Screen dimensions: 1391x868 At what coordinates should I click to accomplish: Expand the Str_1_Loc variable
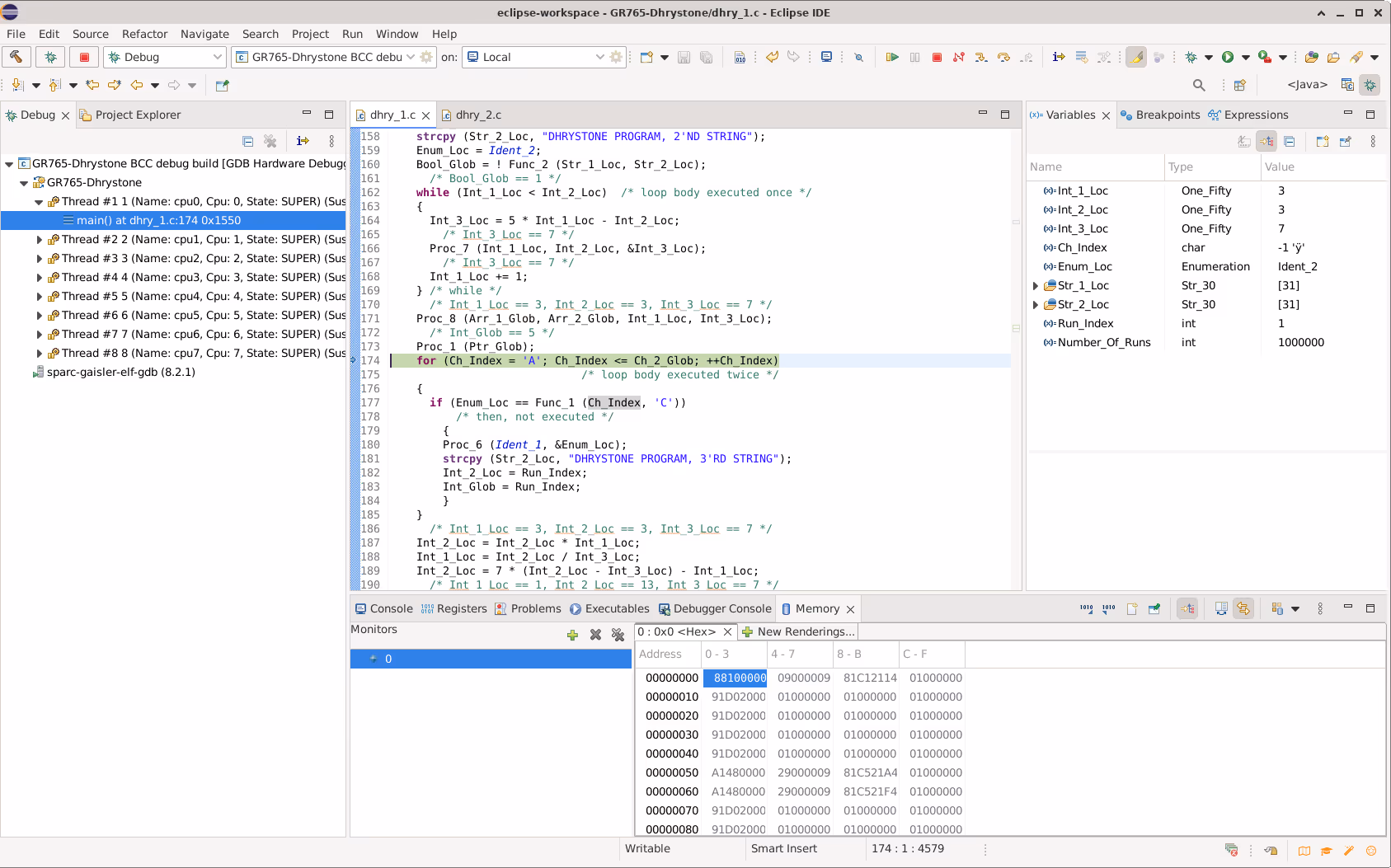tap(1036, 286)
